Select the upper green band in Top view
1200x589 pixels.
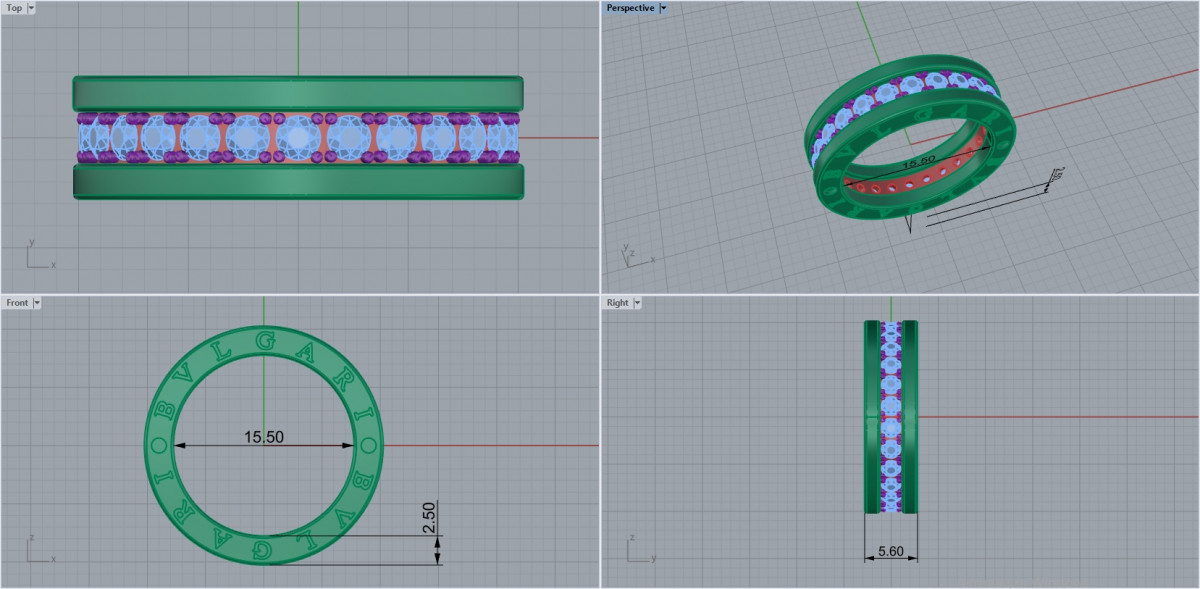[x=298, y=93]
